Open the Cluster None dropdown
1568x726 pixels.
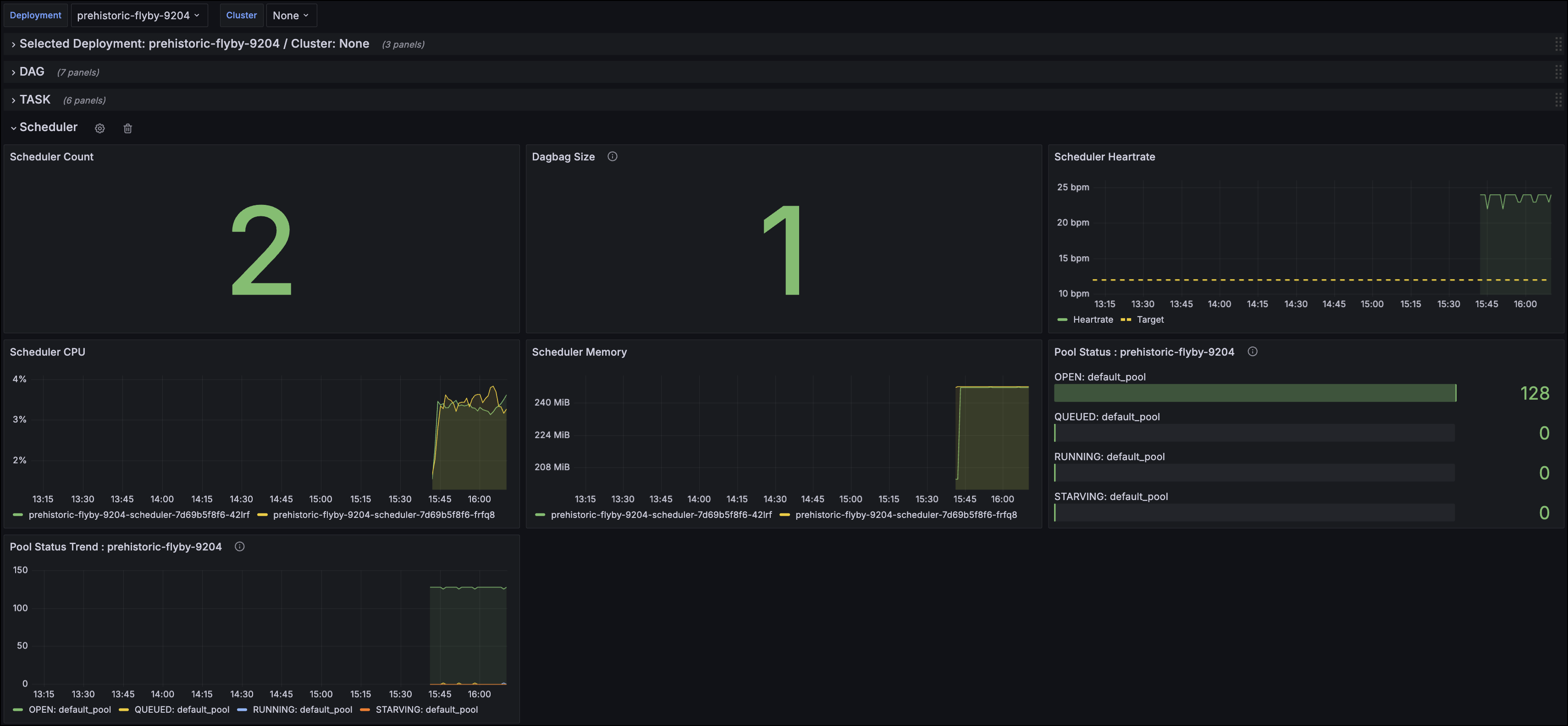click(291, 15)
